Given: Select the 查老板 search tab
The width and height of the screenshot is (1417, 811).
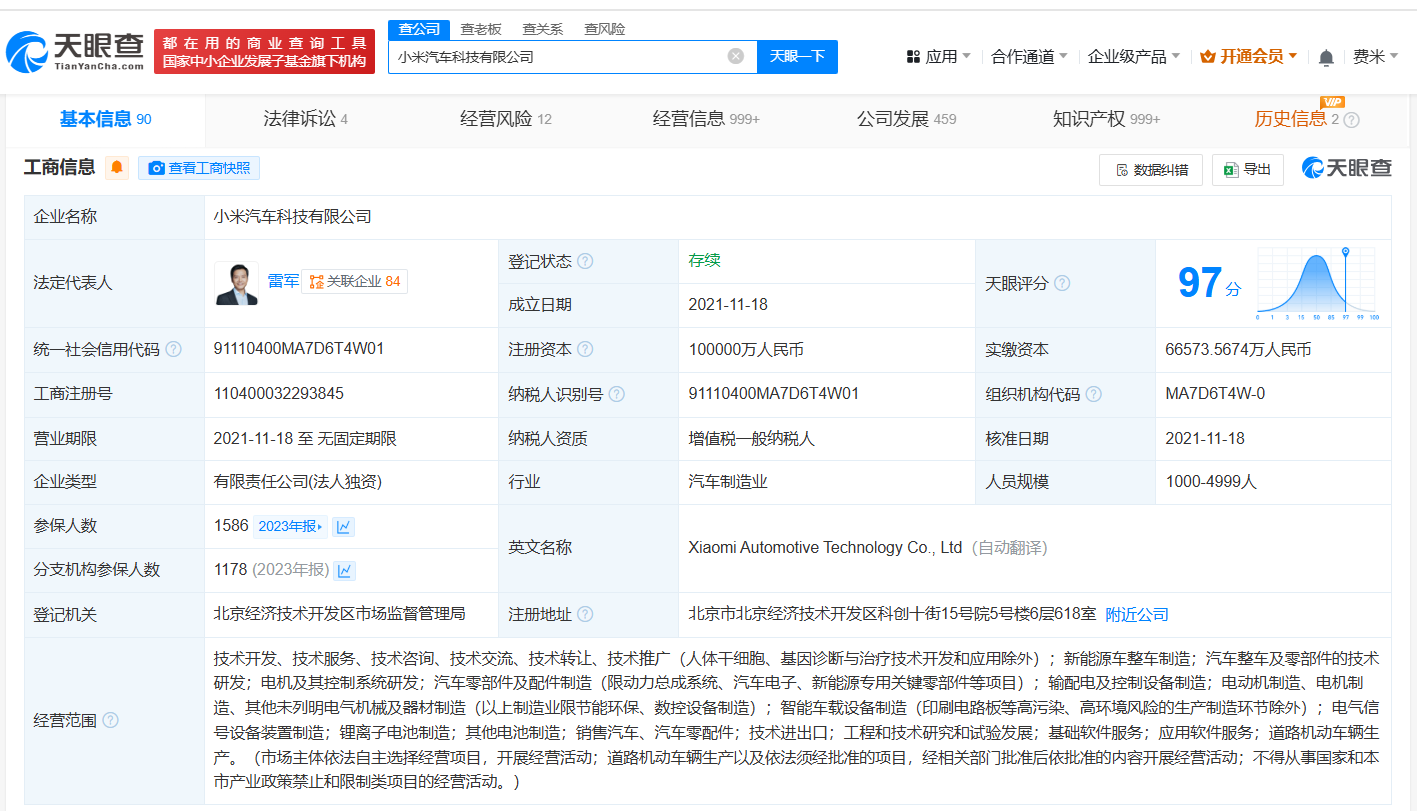Looking at the screenshot, I should click(481, 29).
